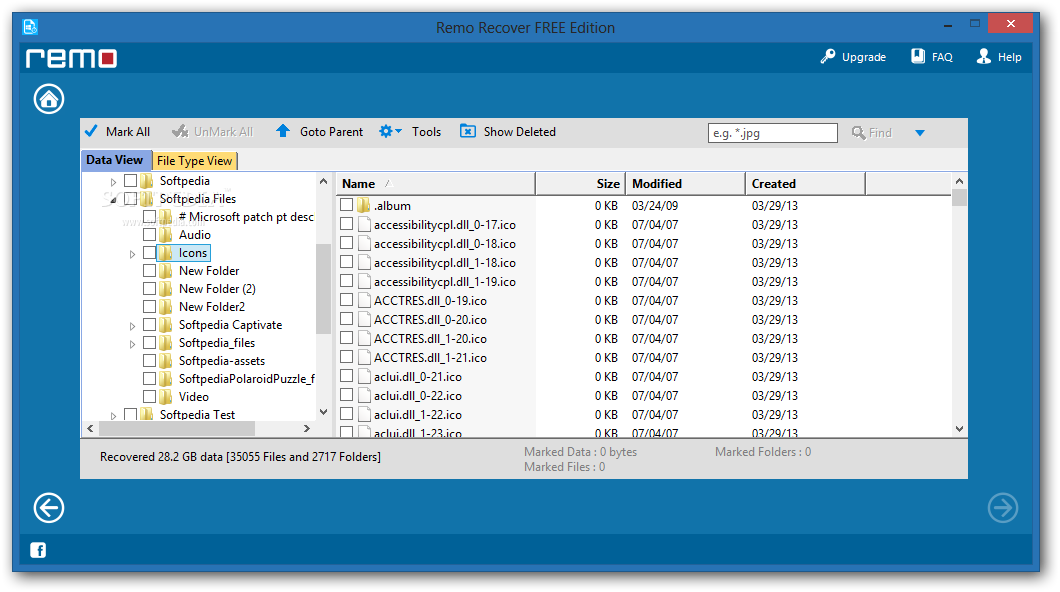Expand the Softpedia_files node

132,344
